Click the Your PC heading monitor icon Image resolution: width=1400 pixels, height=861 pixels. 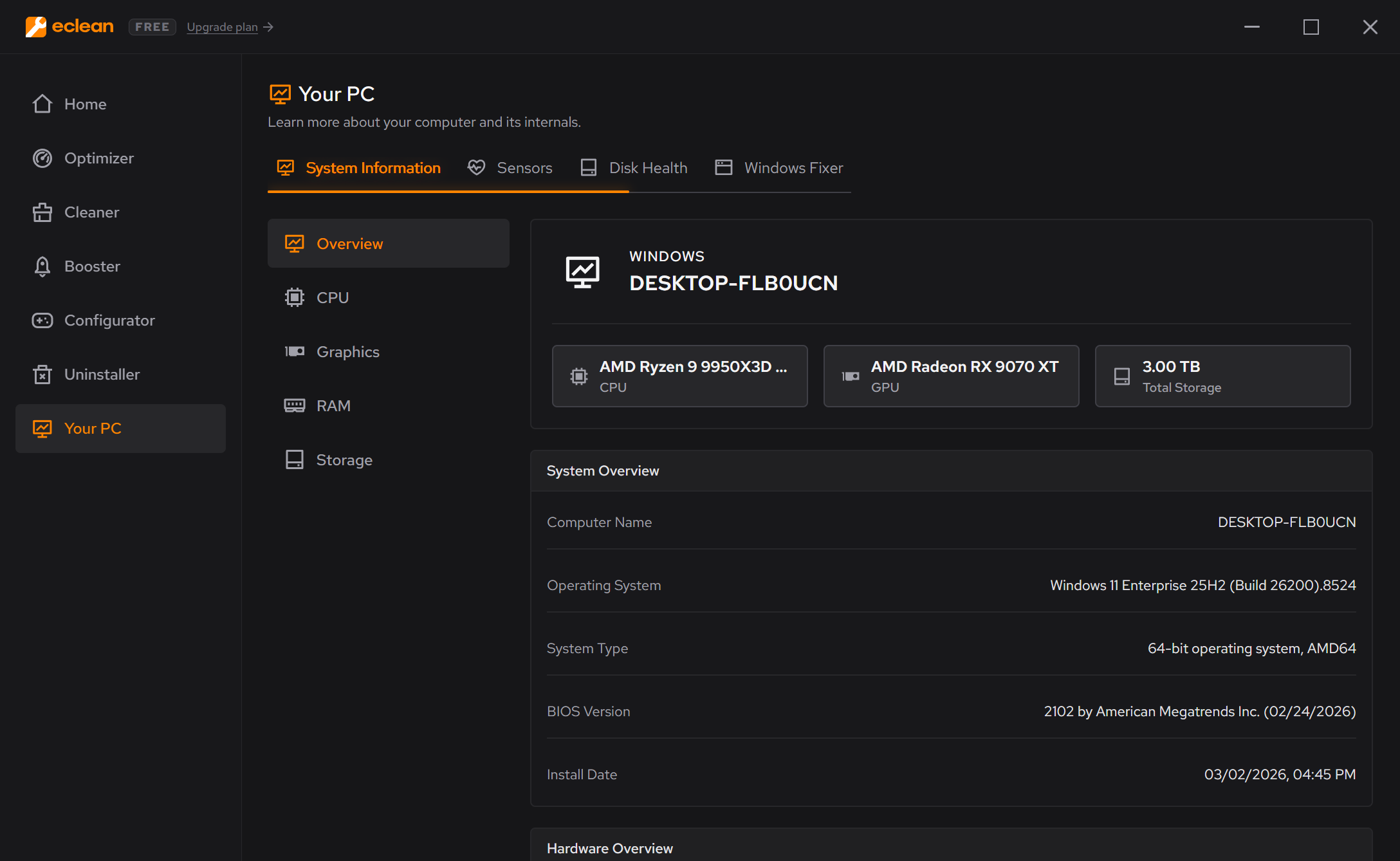click(280, 94)
